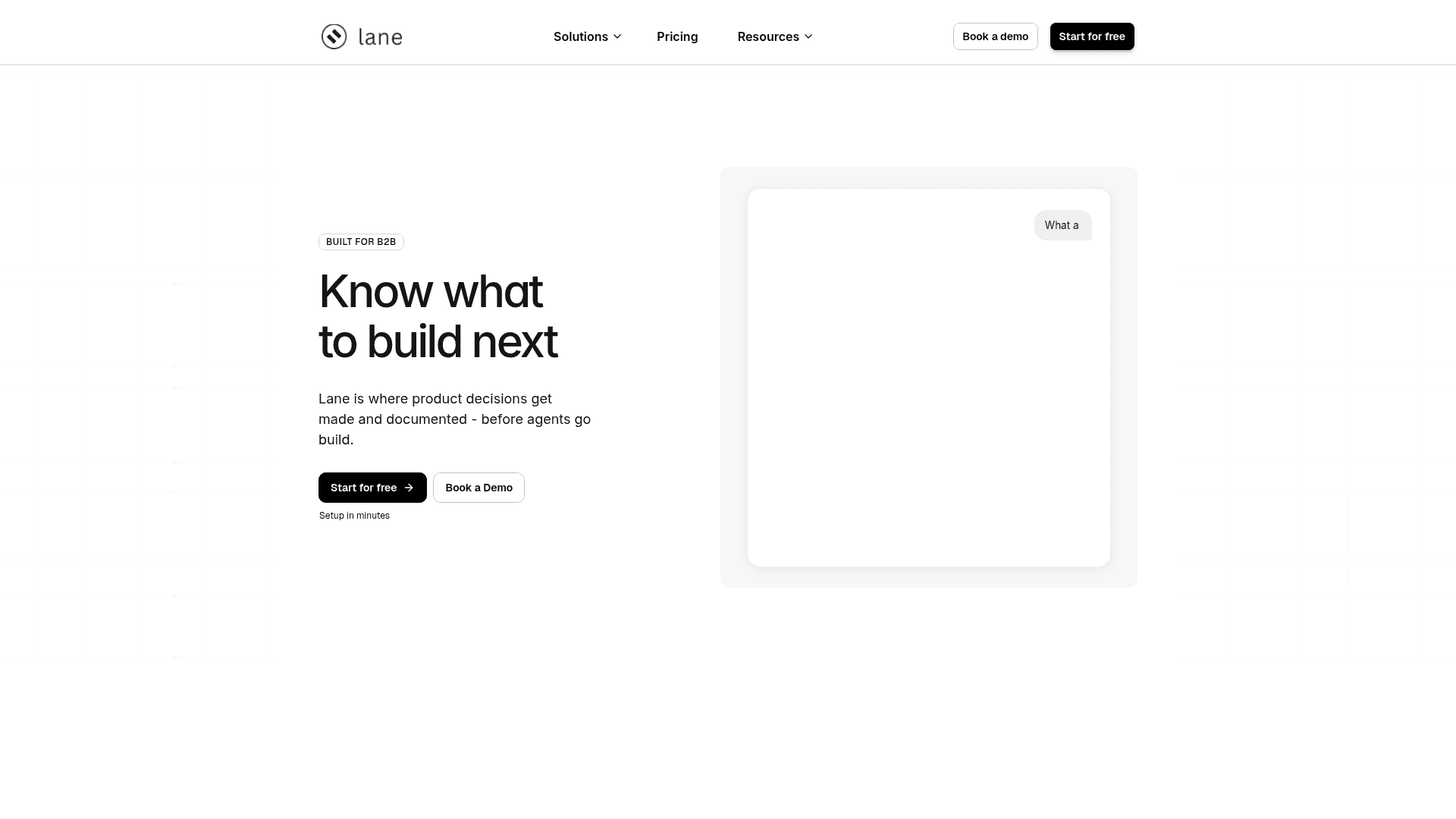The height and width of the screenshot is (819, 1456).
Task: Click the hero description paragraph
Action: tap(454, 419)
